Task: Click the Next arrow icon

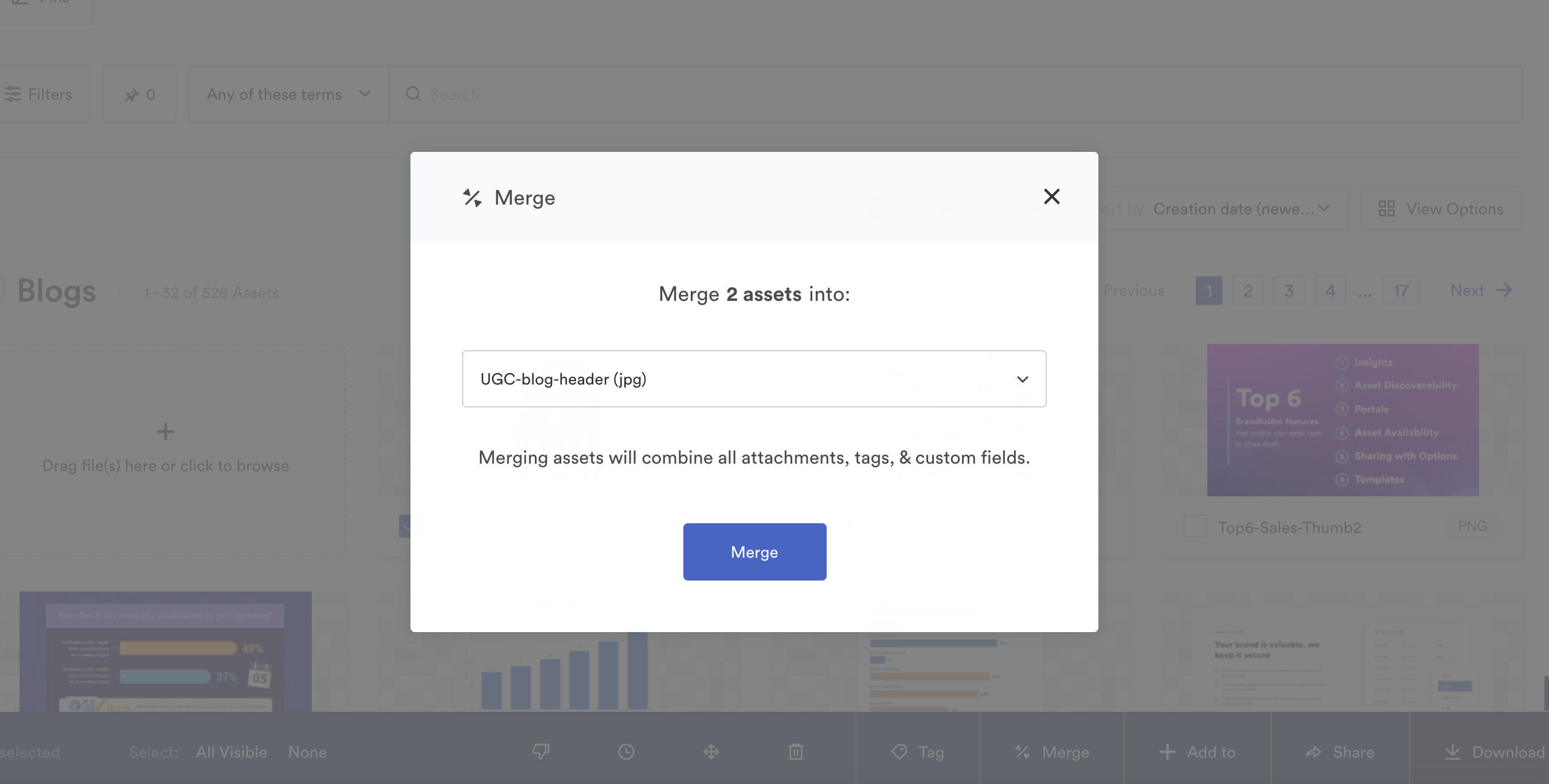Action: point(1504,291)
